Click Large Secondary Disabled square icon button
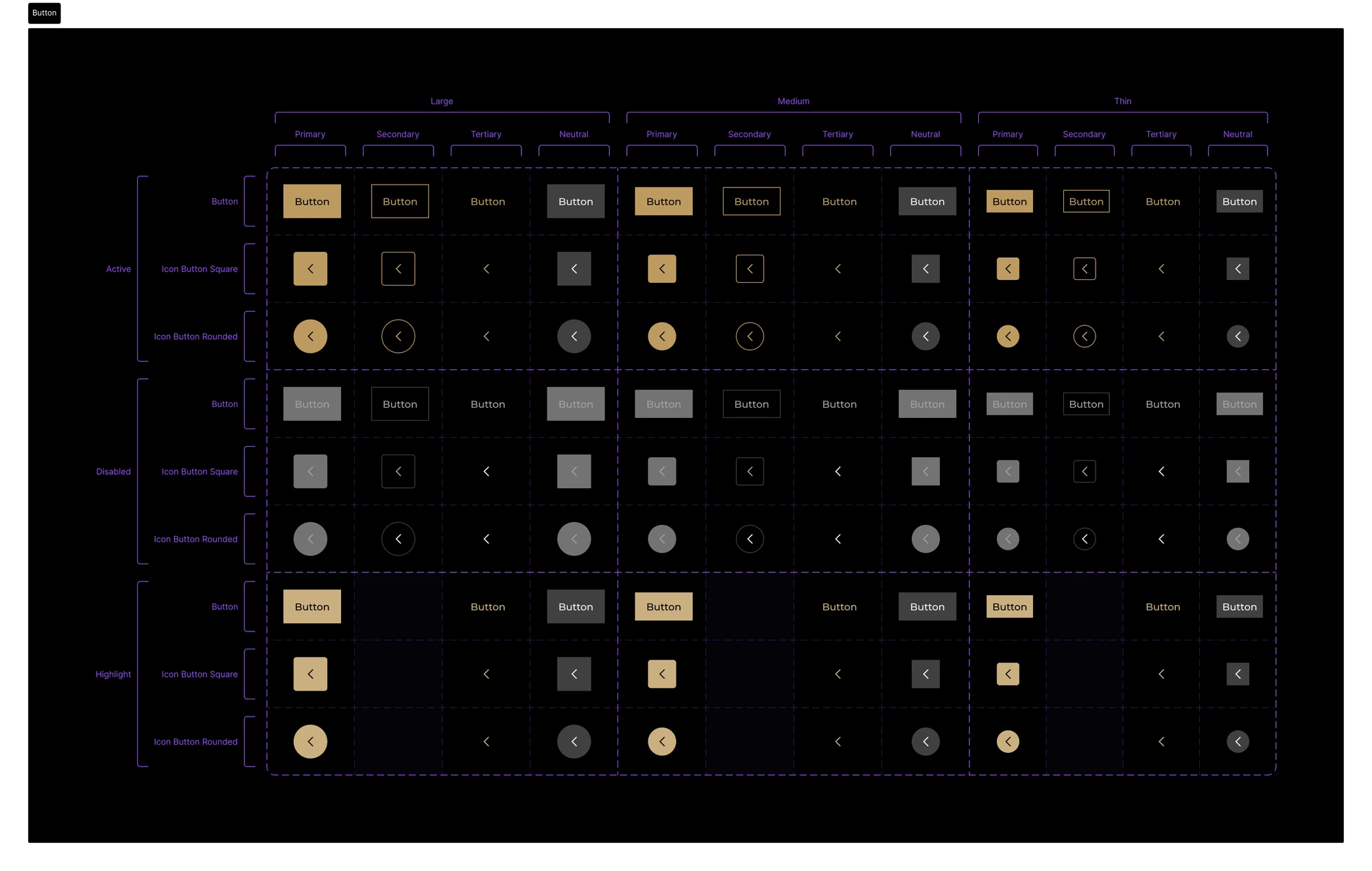Screen dimensions: 1372x871 tap(398, 472)
